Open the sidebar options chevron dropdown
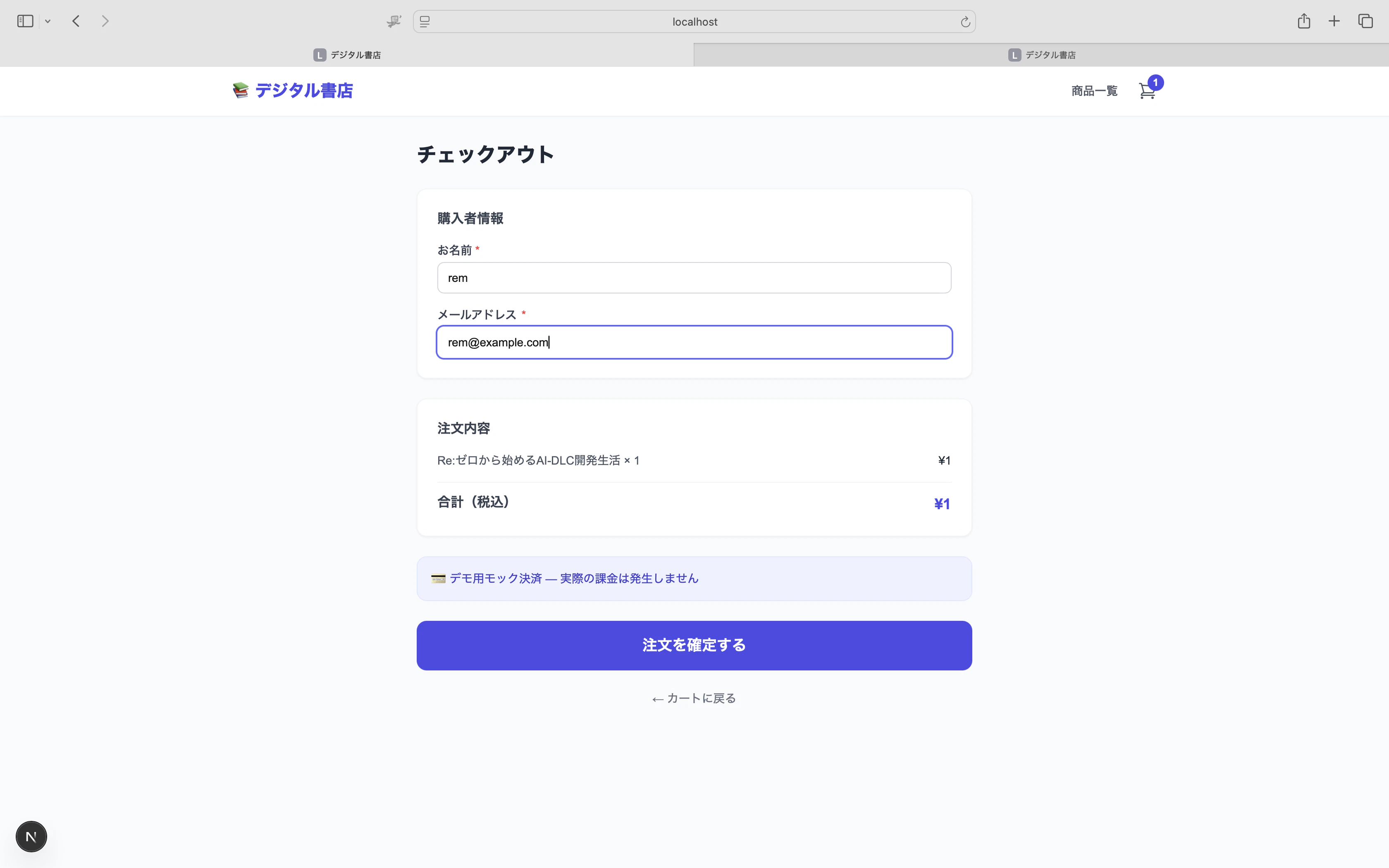1389x868 pixels. tap(48, 21)
